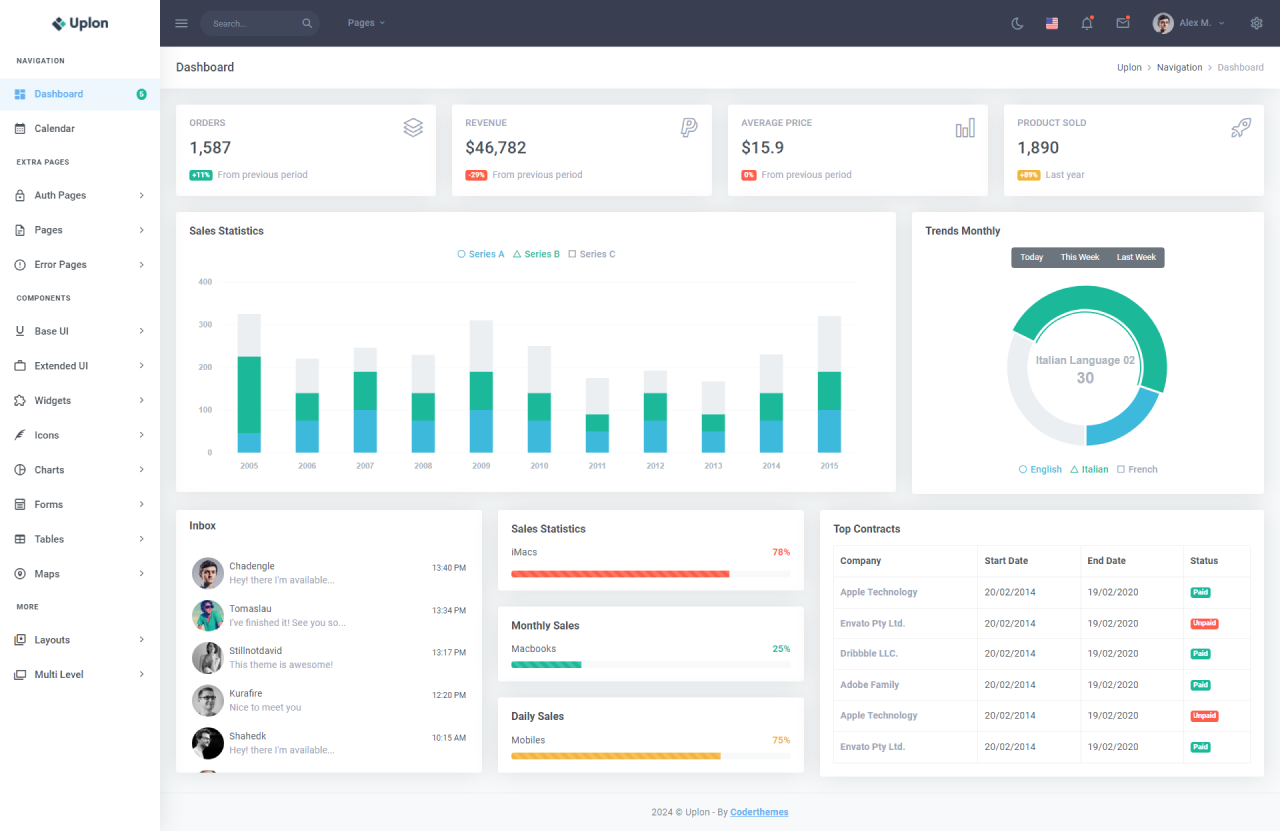Open Kurafire's inbox message
The height and width of the screenshot is (831, 1280).
click(x=329, y=700)
